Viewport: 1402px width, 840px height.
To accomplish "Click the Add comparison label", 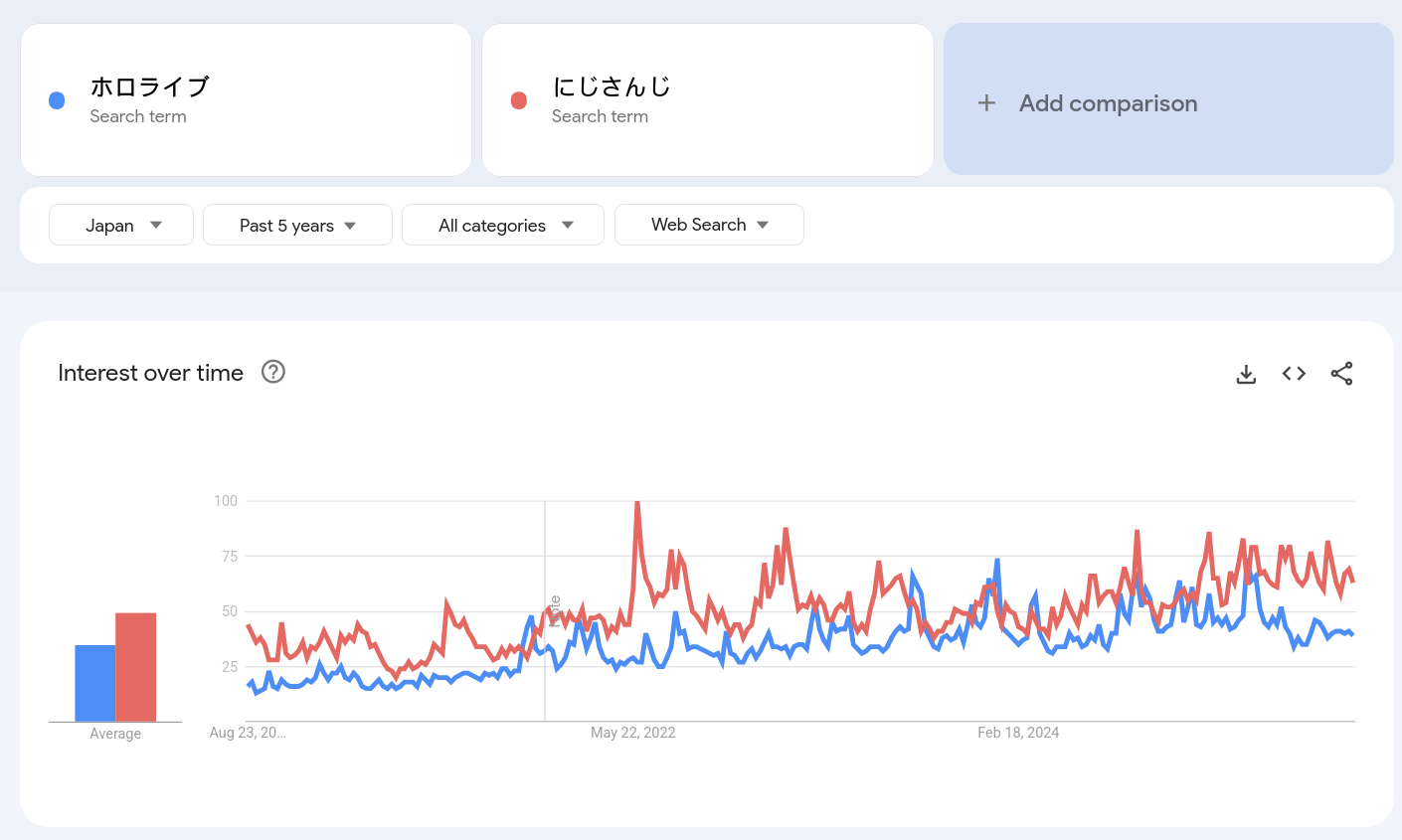I will [1108, 103].
